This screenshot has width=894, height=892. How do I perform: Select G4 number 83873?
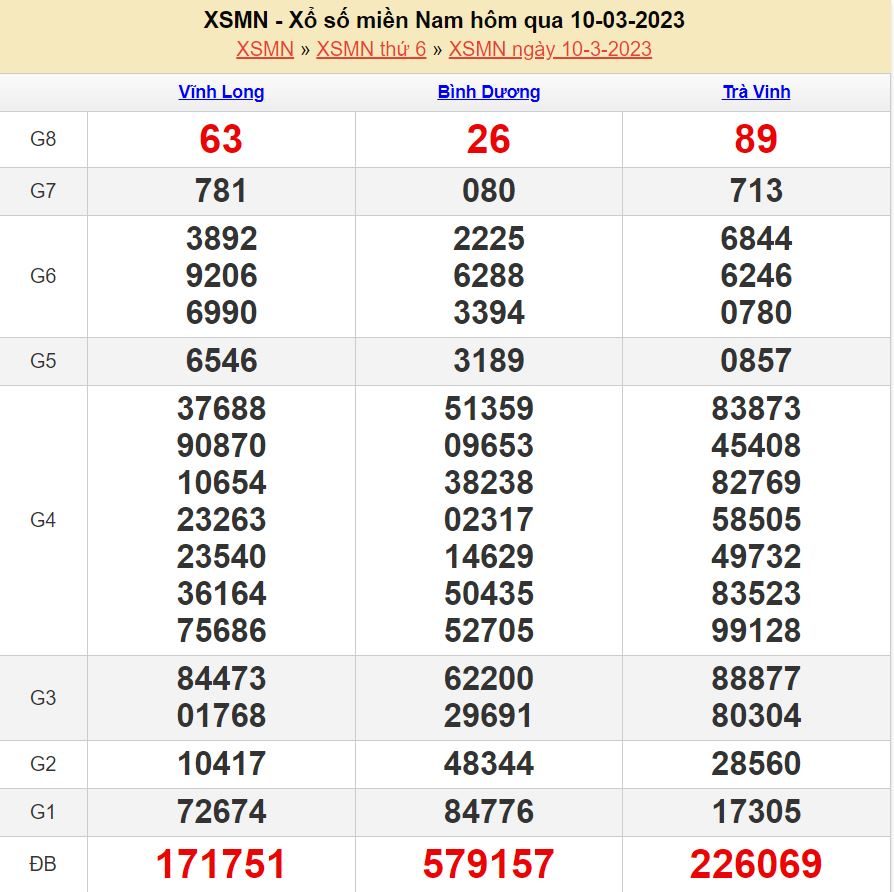point(756,409)
